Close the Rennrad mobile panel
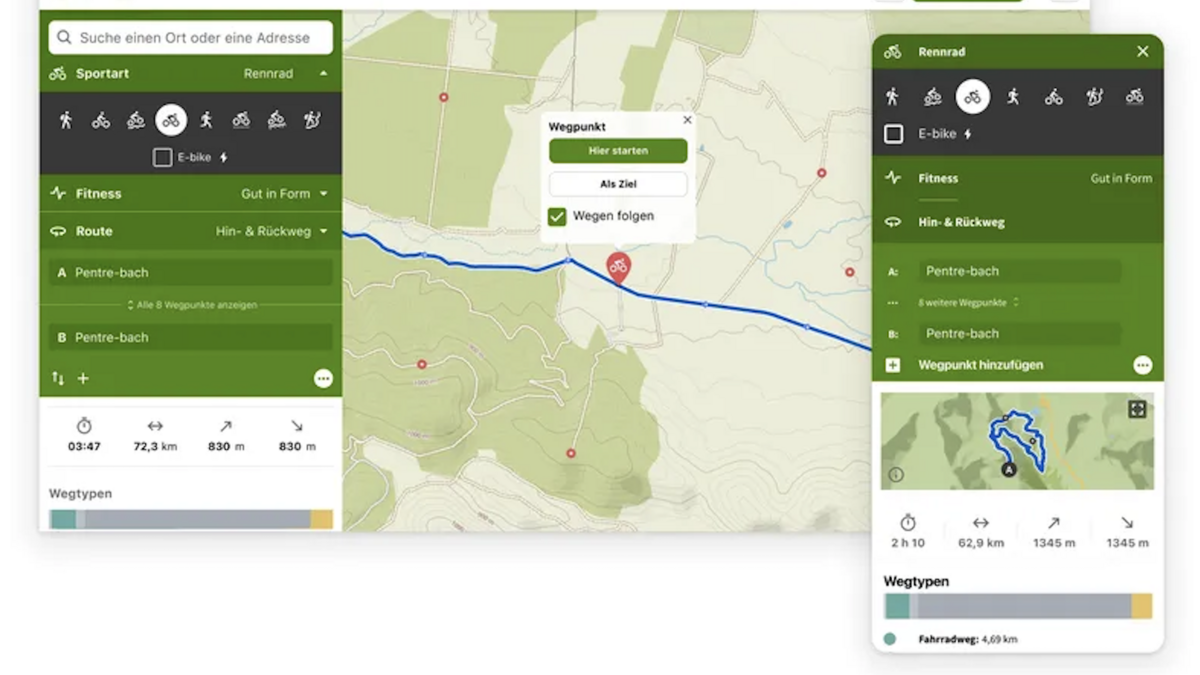The image size is (1200, 675). tap(1143, 52)
